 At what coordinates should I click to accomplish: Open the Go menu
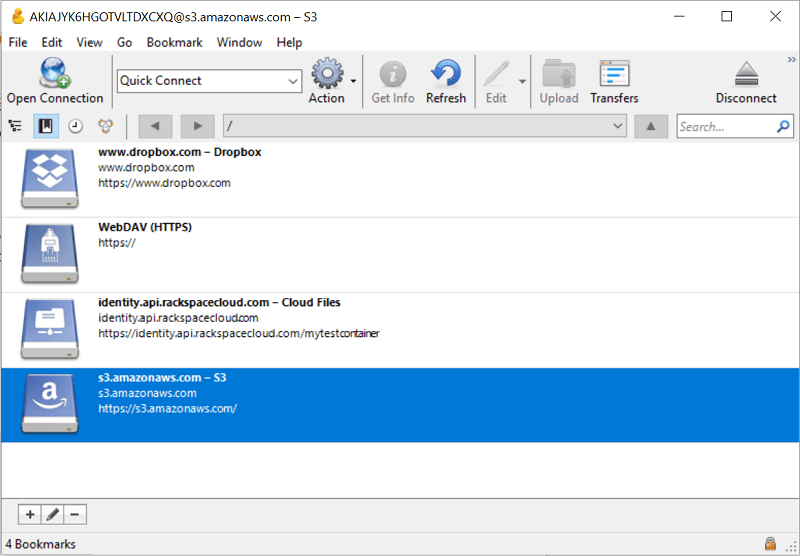click(124, 42)
